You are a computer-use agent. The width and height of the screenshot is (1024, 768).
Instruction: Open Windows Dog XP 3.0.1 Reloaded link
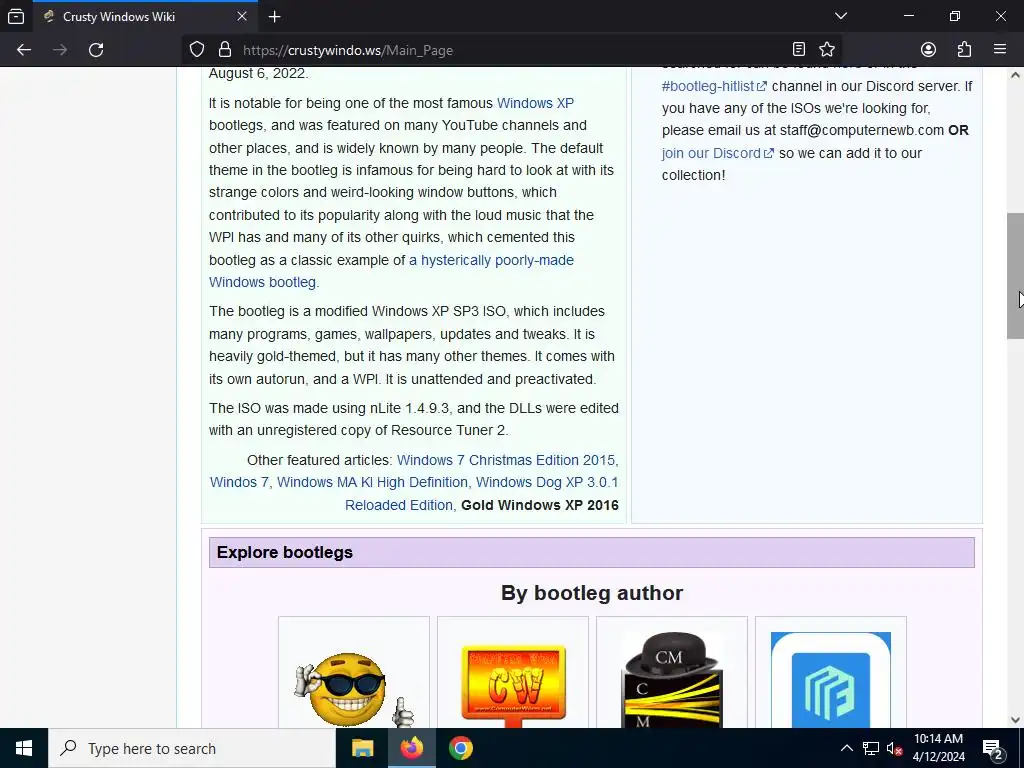coord(481,494)
